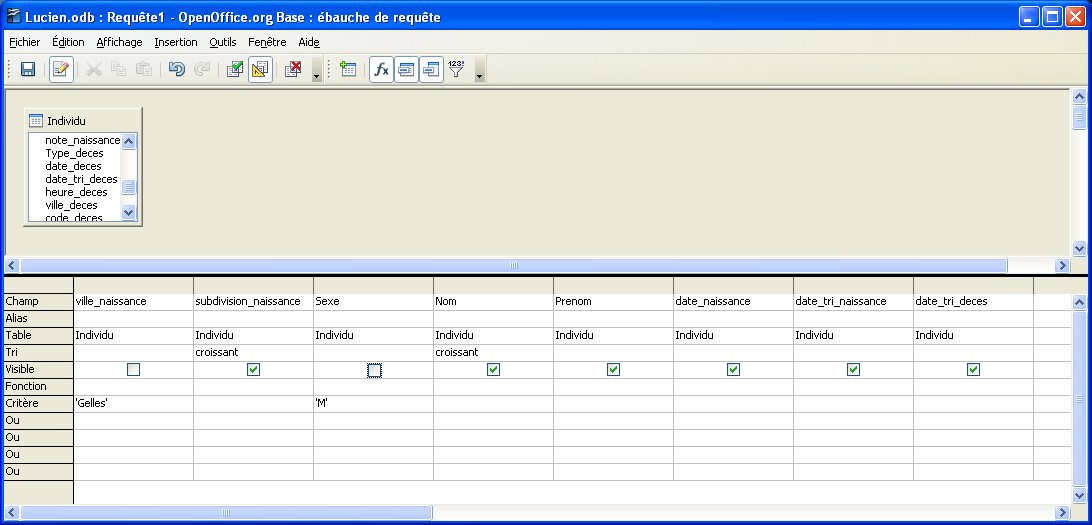The image size is (1092, 525).
Task: Open first toolbar's overflow dropdown arrow
Action: tap(317, 70)
